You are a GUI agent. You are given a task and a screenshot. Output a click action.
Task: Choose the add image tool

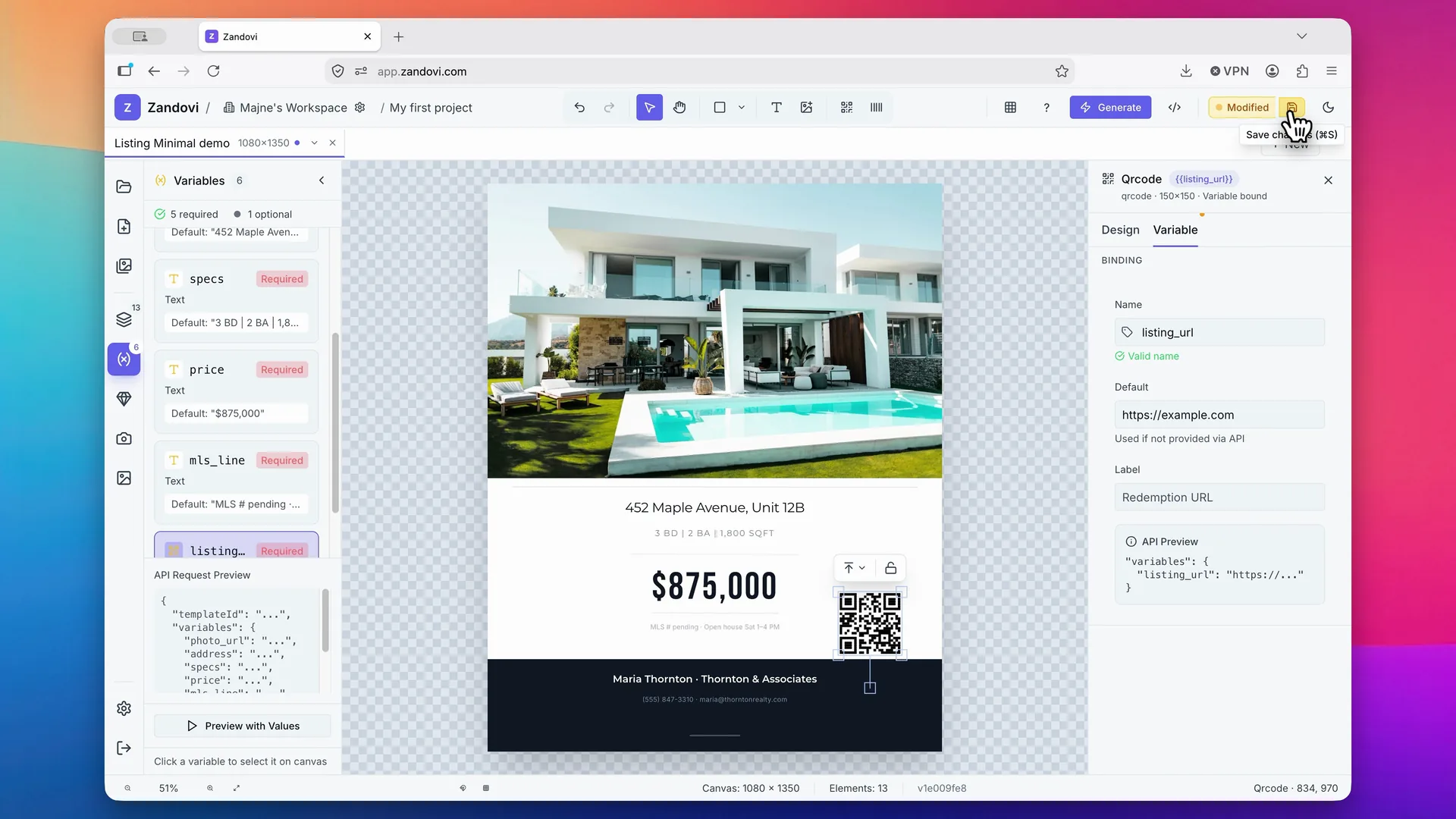point(807,108)
